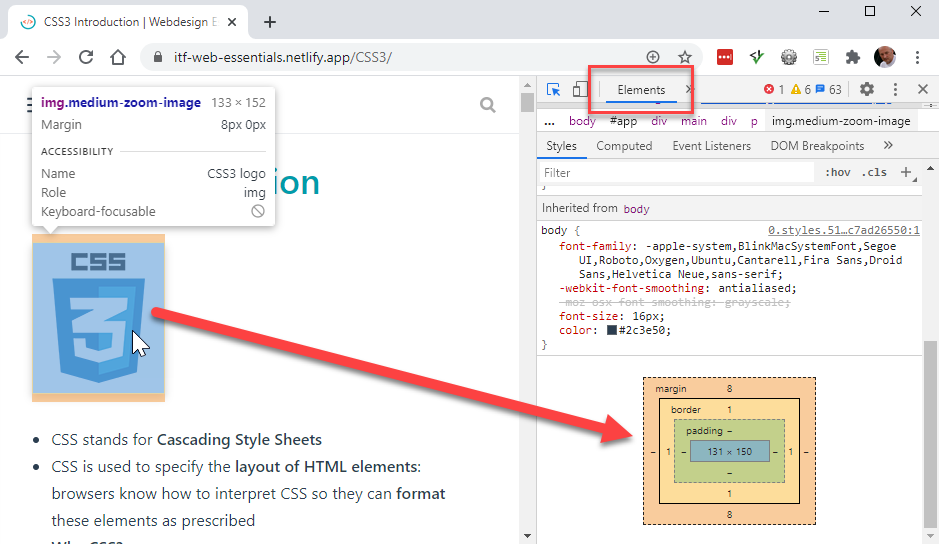Expand breadcrumb ellipsis in DOM path

pos(549,122)
